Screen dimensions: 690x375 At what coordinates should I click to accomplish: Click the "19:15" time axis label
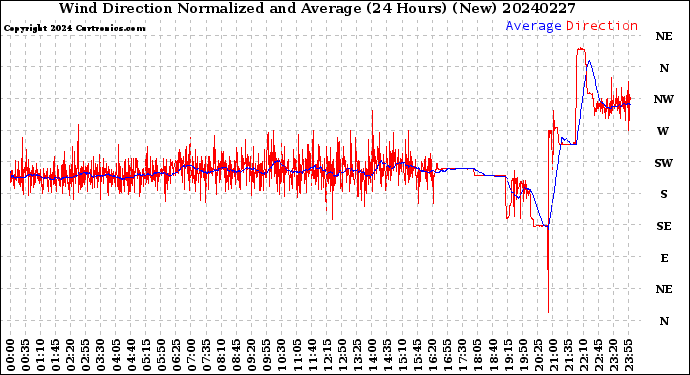pyautogui.click(x=509, y=355)
